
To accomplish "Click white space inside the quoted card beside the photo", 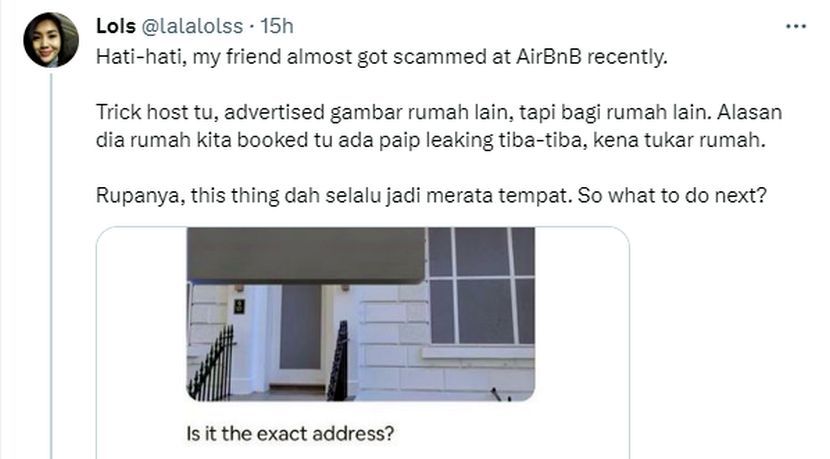I will [x=581, y=318].
